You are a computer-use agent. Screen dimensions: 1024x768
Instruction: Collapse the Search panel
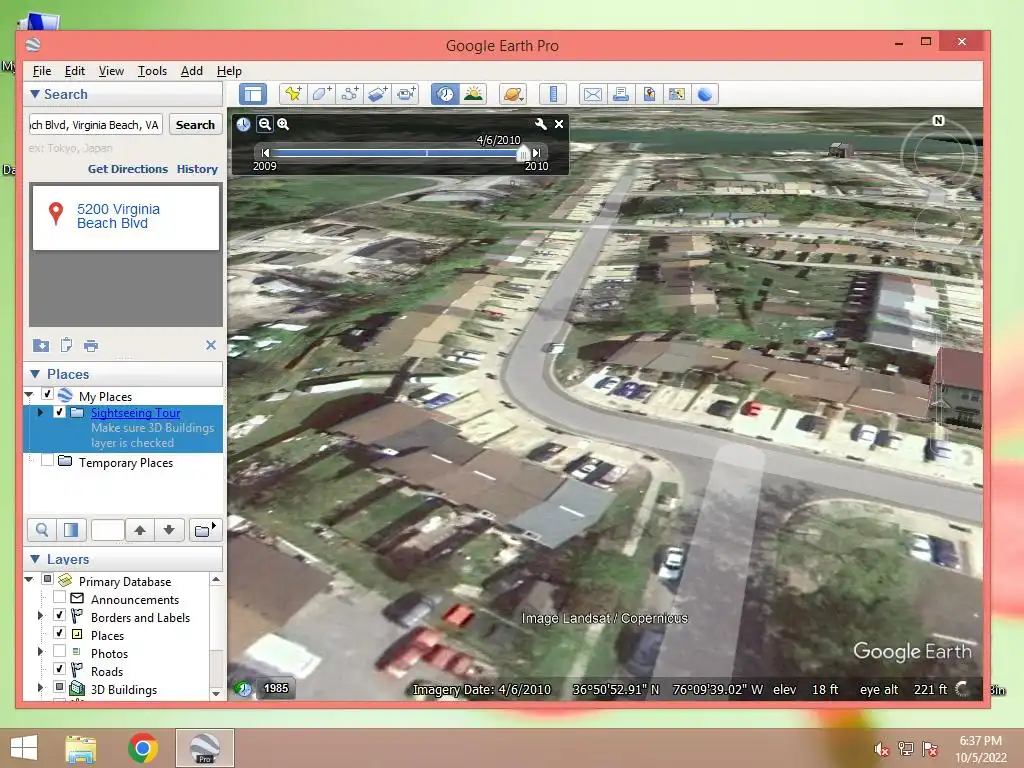pos(35,94)
